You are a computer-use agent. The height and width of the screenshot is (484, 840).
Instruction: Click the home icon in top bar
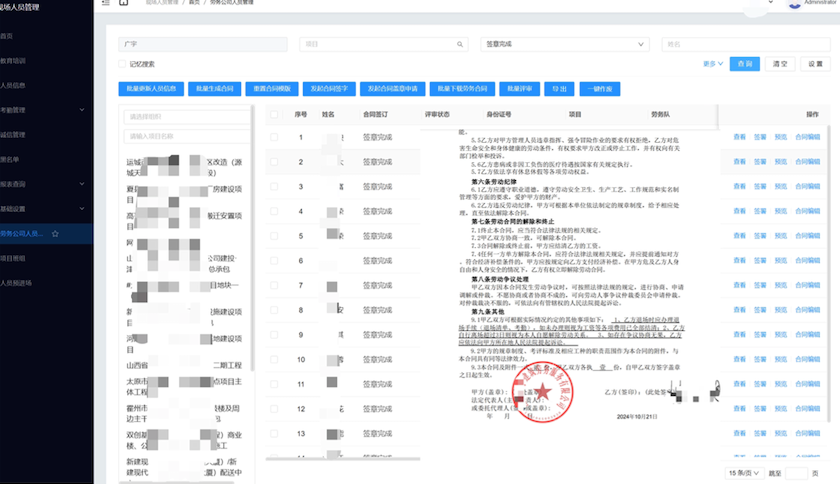[124, 4]
